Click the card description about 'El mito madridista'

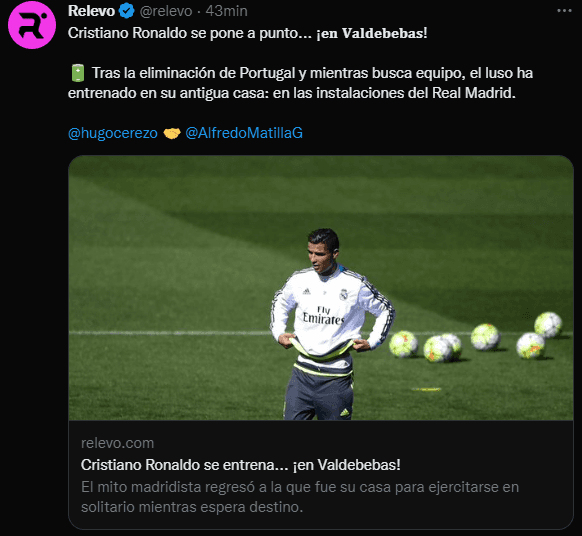click(300, 497)
